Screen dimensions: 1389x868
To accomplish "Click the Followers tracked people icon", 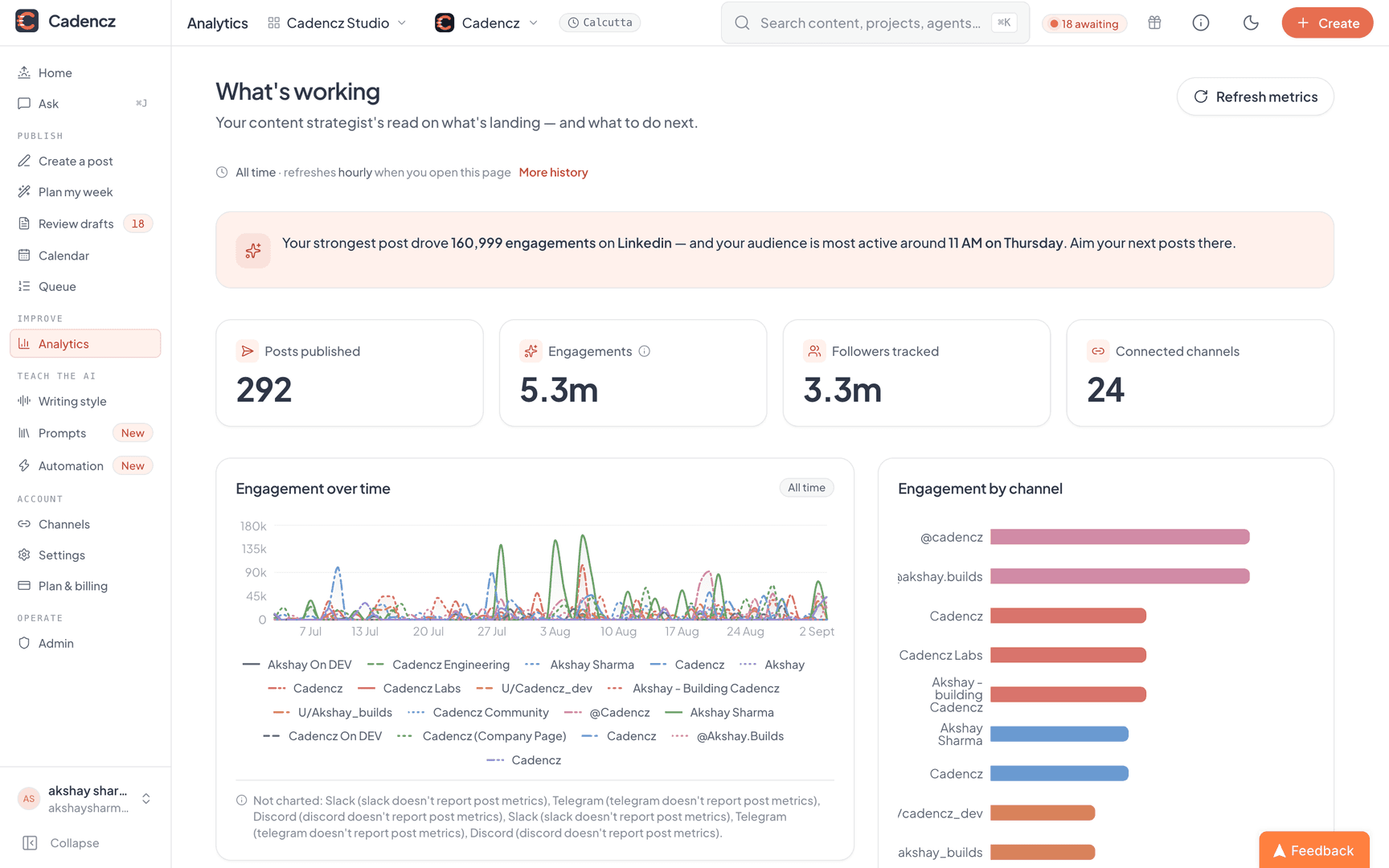I will (x=814, y=351).
